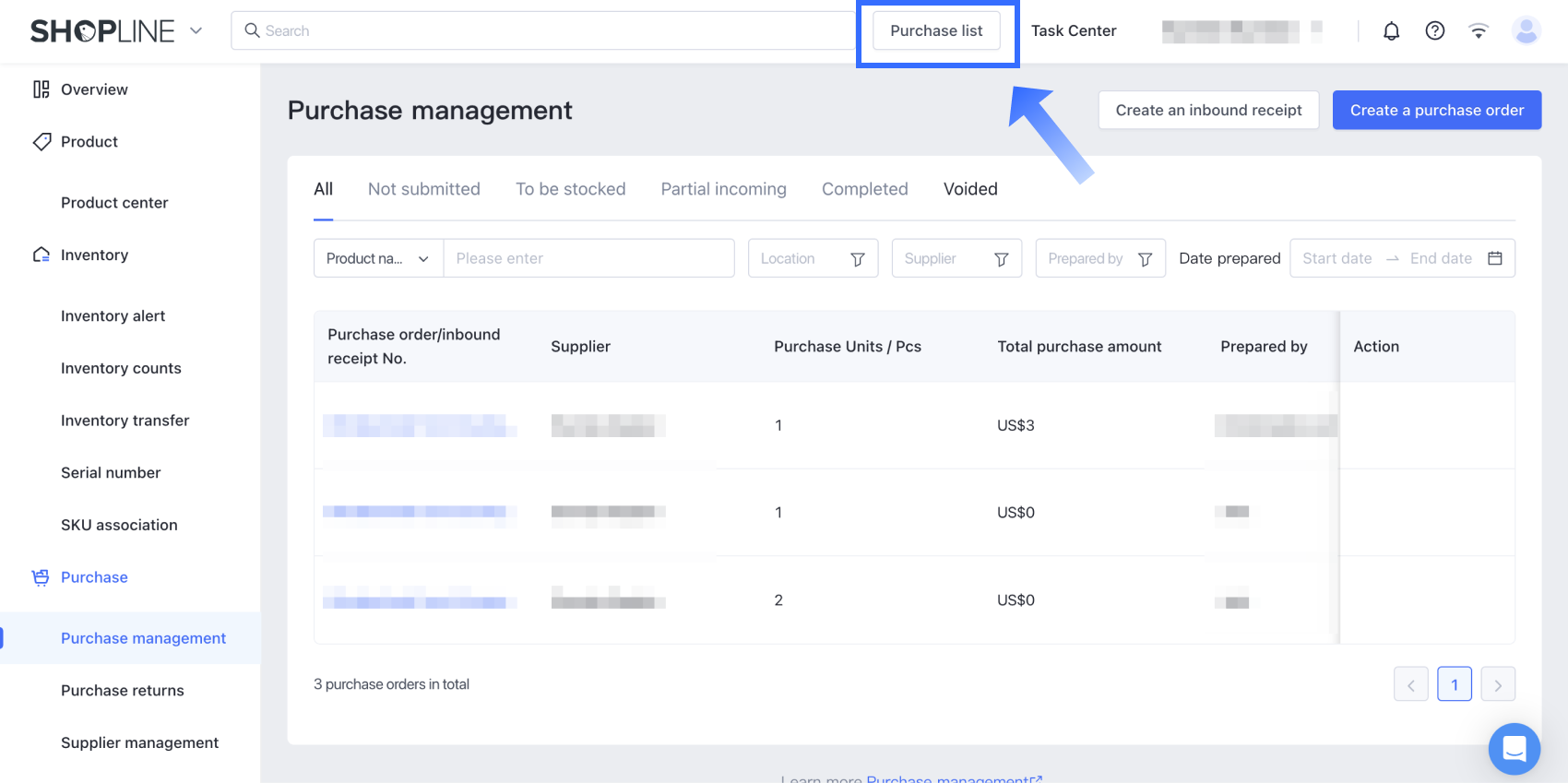Open the date prepared calendar icon

pos(1494,258)
